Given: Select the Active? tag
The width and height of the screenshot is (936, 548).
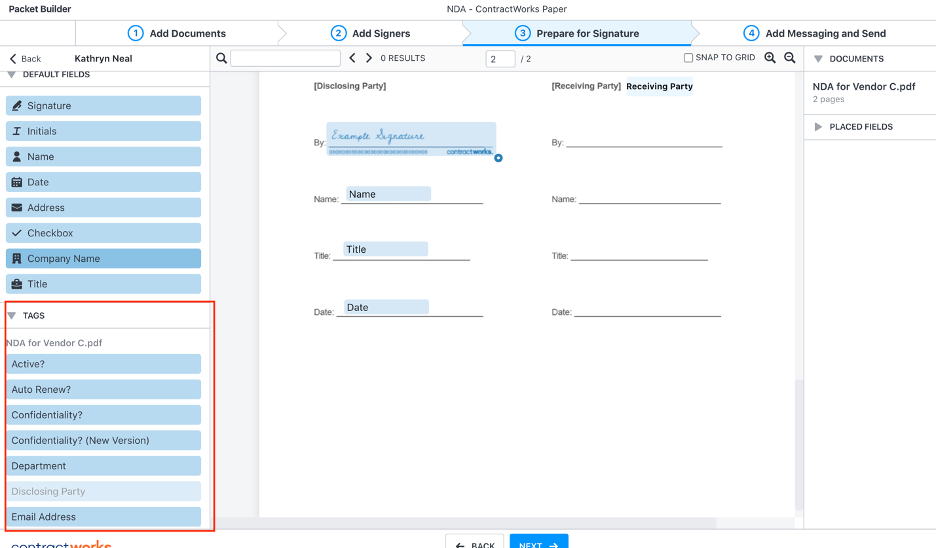Looking at the screenshot, I should [103, 364].
